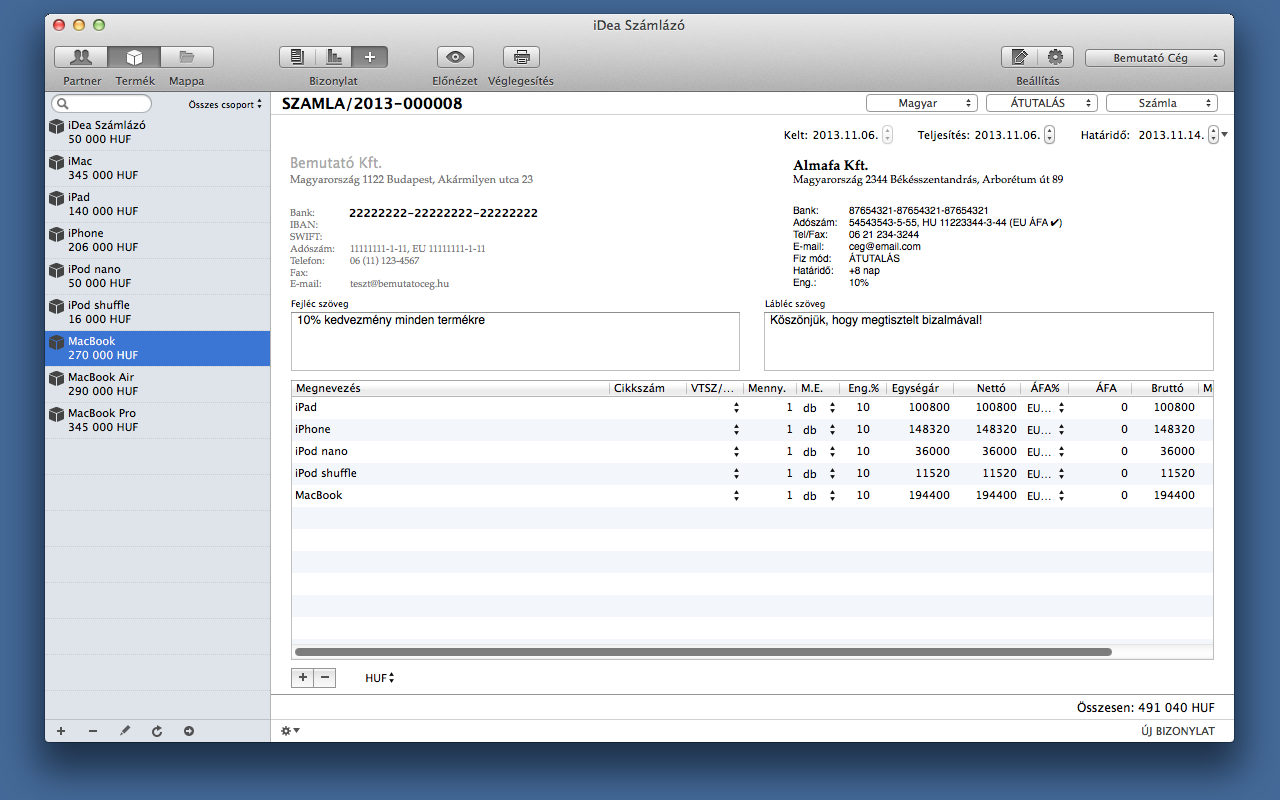1280x800 pixels.
Task: Click the Bruttó column header
Action: (x=1166, y=388)
